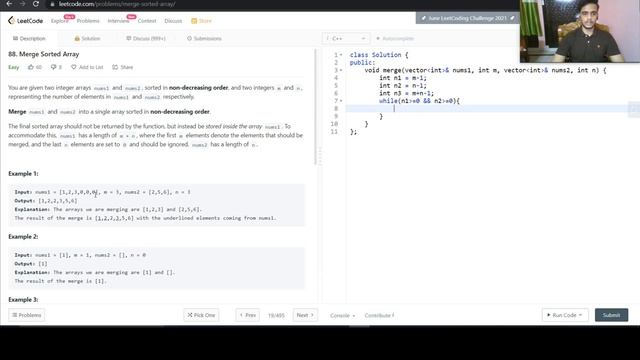Click the '88. Merge Sorted Array' title
The width and height of the screenshot is (640, 360).
[x=44, y=54]
